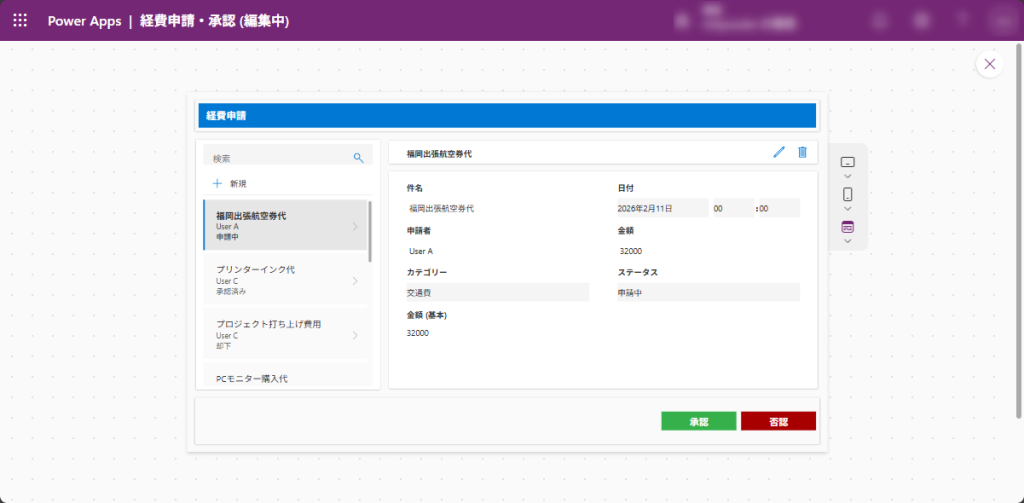
Task: Open the Power Apps app launcher grid
Action: [20, 20]
